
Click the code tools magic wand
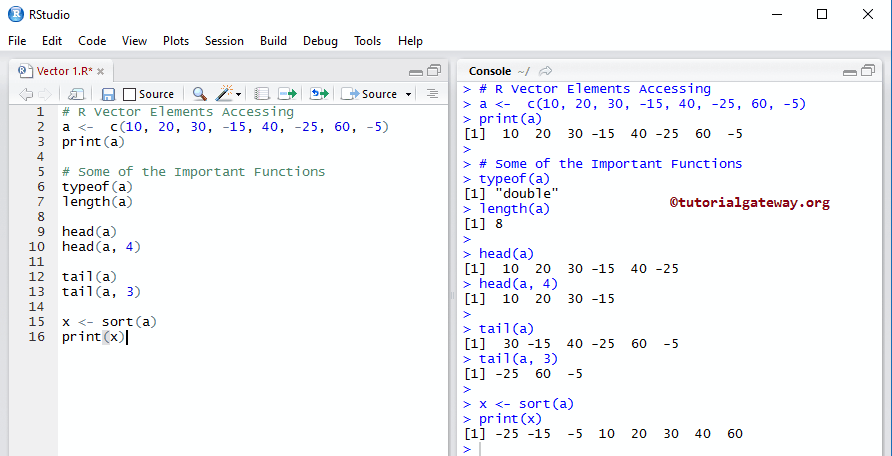(x=225, y=93)
